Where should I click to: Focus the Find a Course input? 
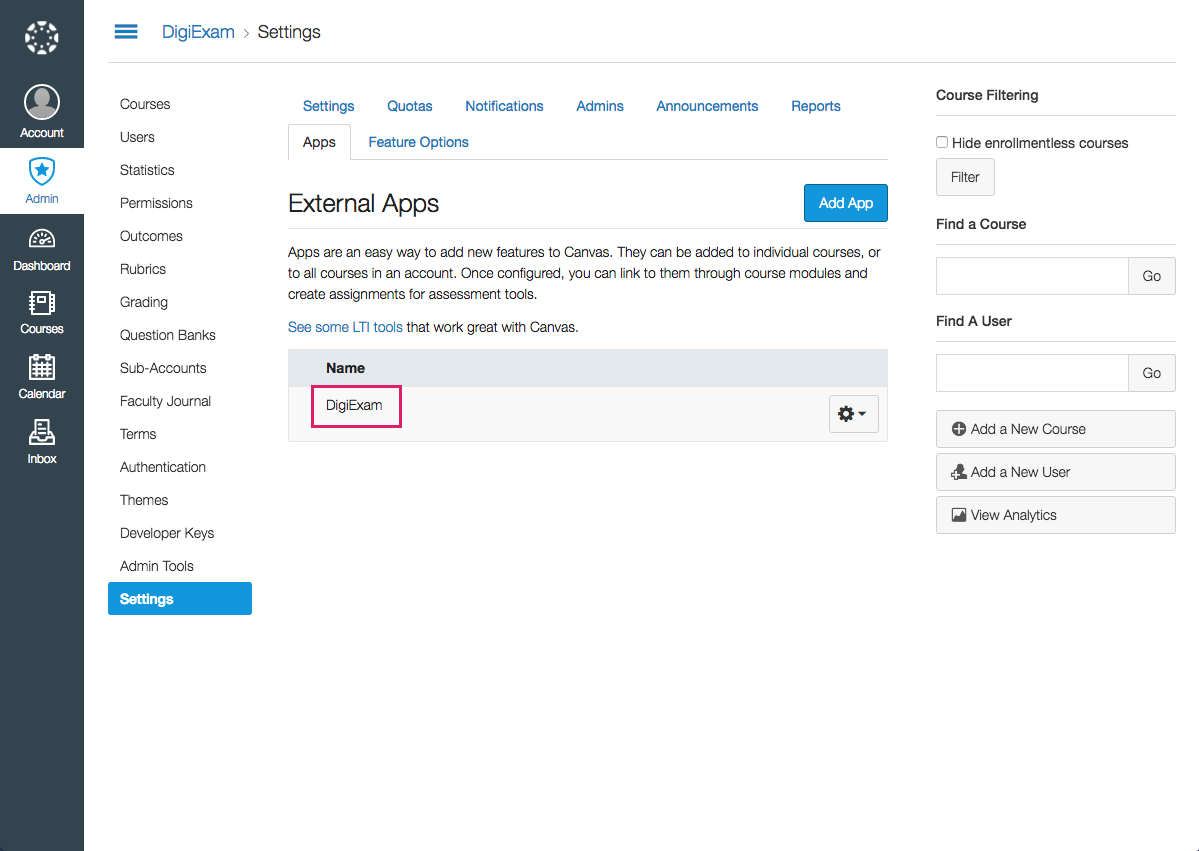click(1032, 276)
